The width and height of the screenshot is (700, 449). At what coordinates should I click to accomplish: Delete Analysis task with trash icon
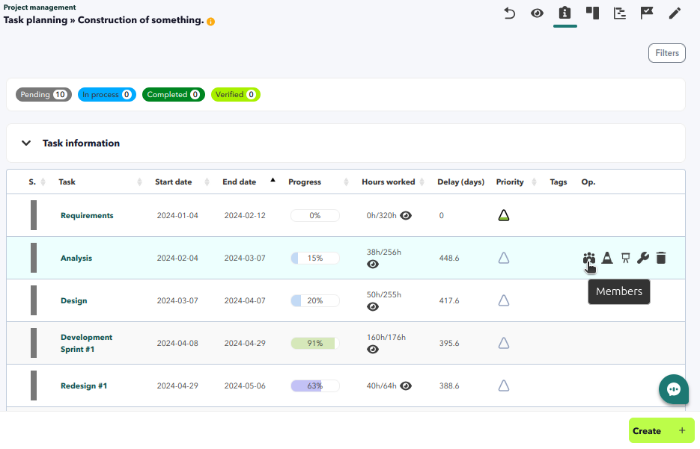[x=661, y=258]
